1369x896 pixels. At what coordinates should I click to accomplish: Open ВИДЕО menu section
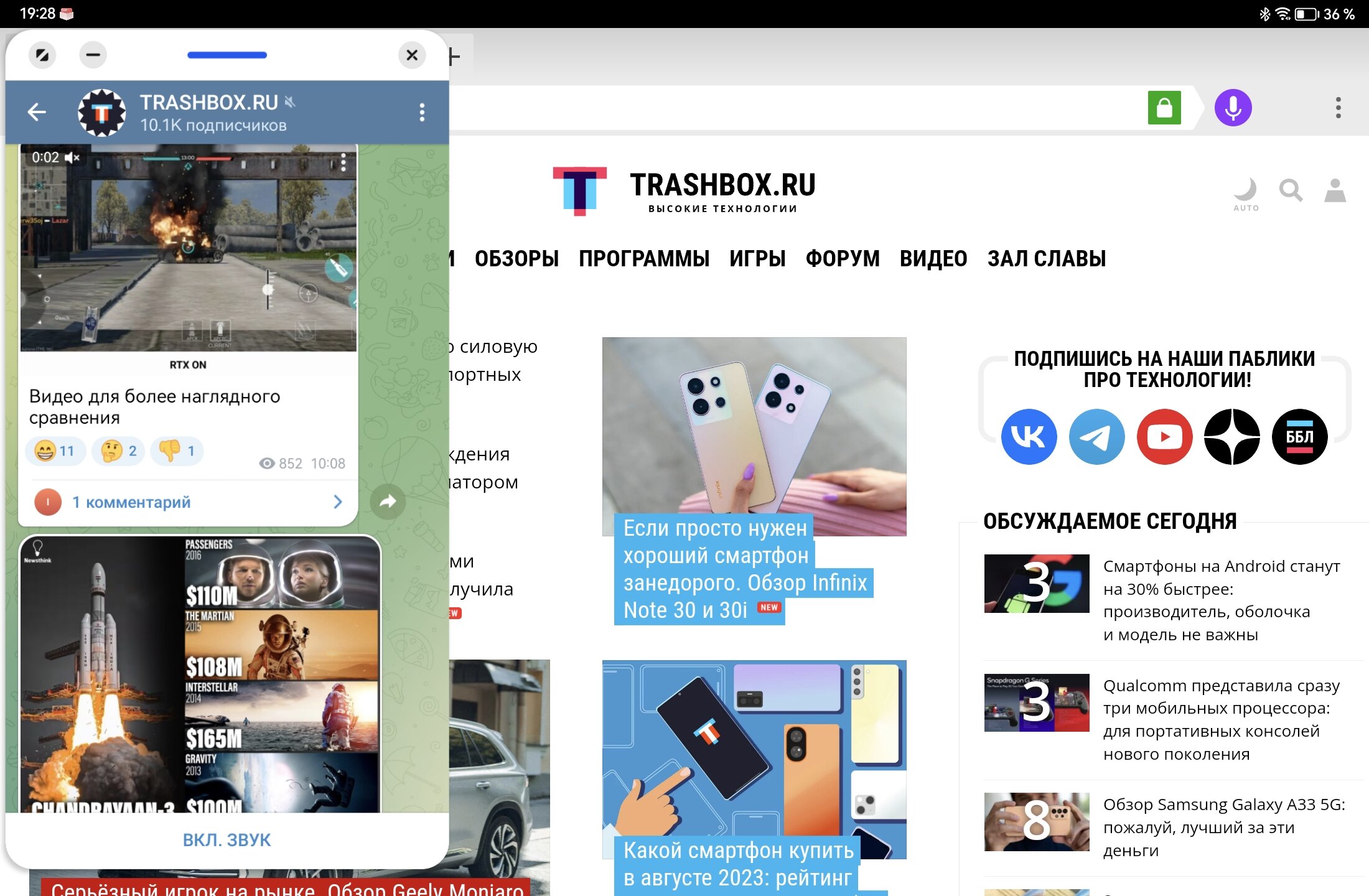[933, 258]
